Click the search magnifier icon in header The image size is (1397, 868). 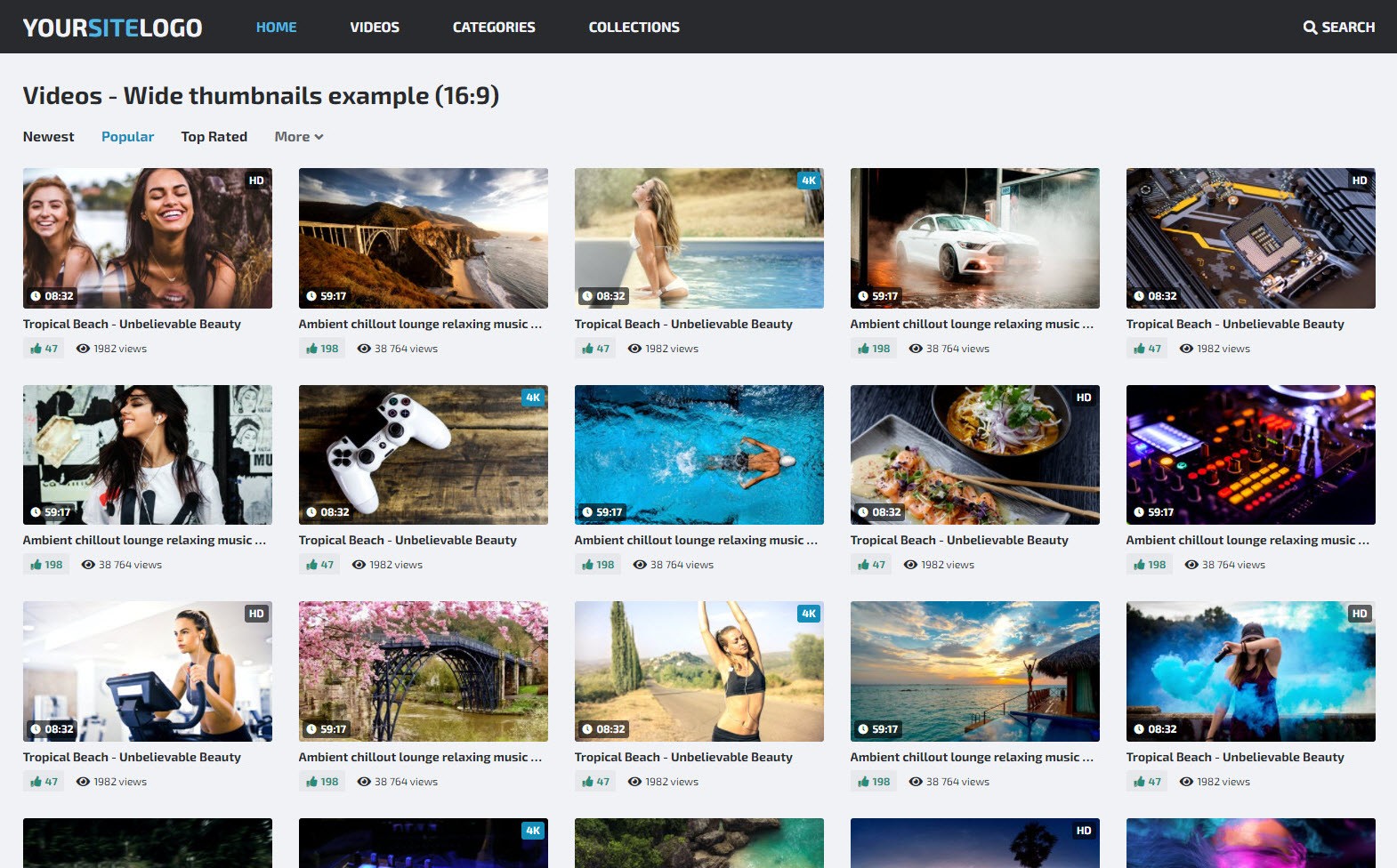click(1310, 28)
